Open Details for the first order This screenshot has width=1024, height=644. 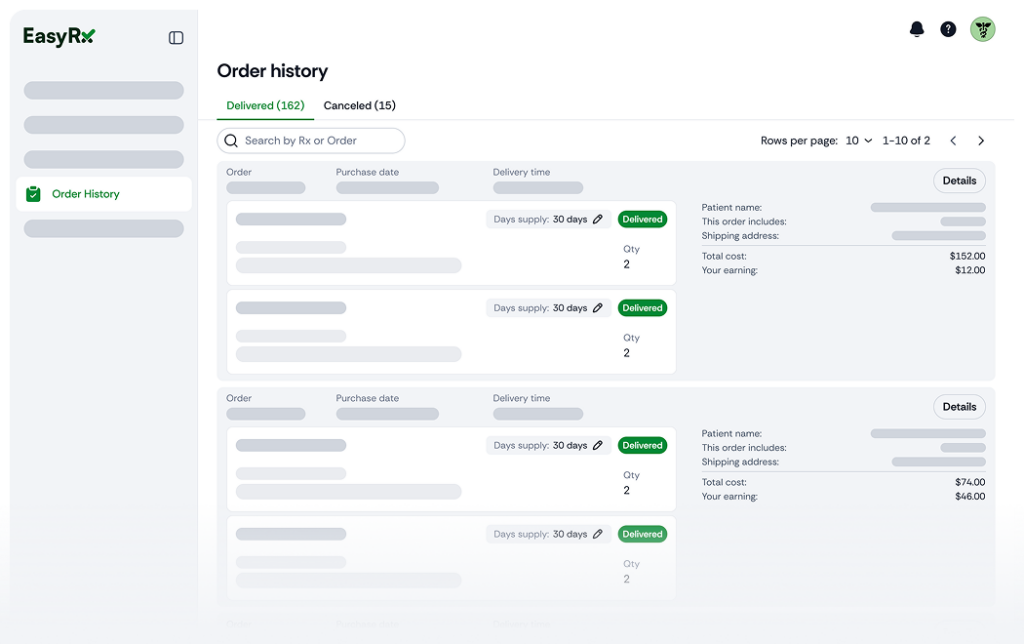tap(959, 181)
